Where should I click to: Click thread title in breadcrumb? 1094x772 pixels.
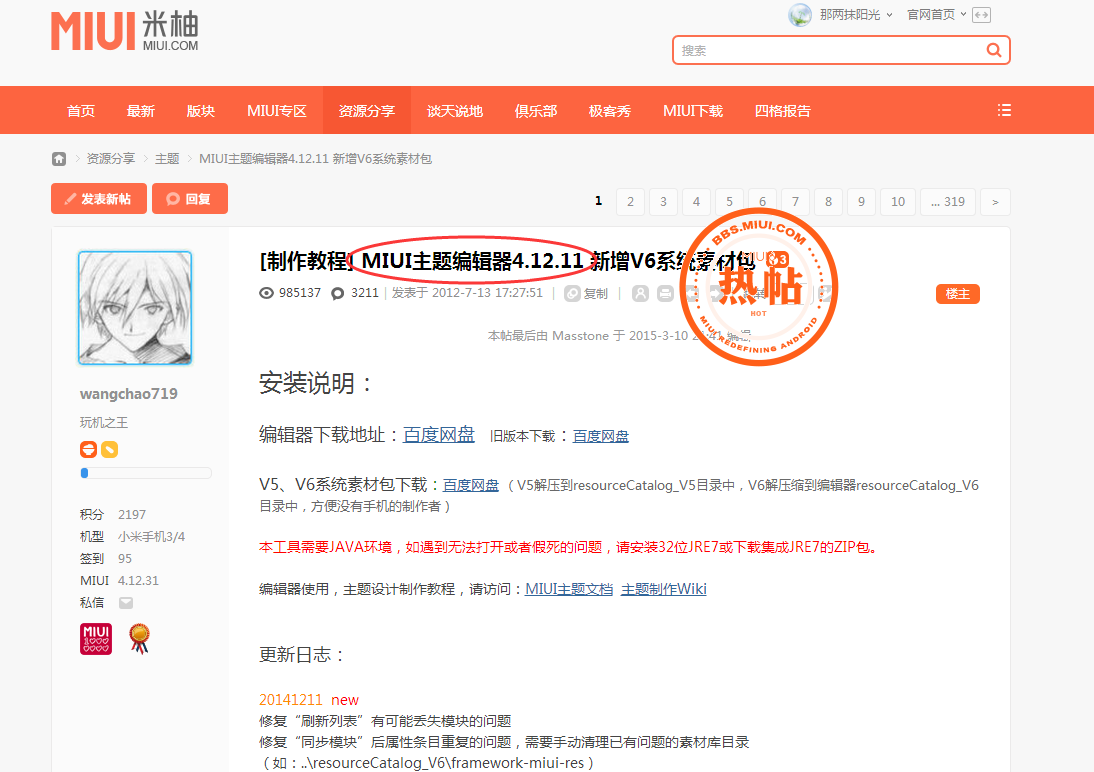pos(315,158)
